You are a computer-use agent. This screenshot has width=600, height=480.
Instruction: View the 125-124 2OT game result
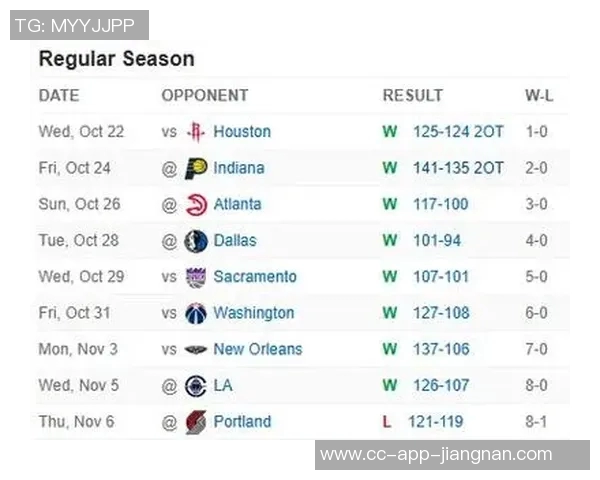pyautogui.click(x=458, y=132)
